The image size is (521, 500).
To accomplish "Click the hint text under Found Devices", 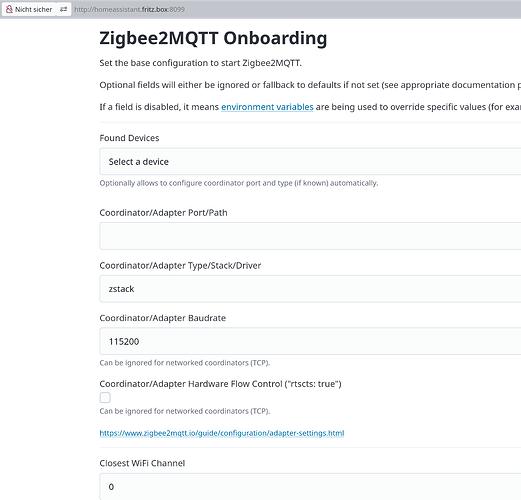I will pos(239,183).
